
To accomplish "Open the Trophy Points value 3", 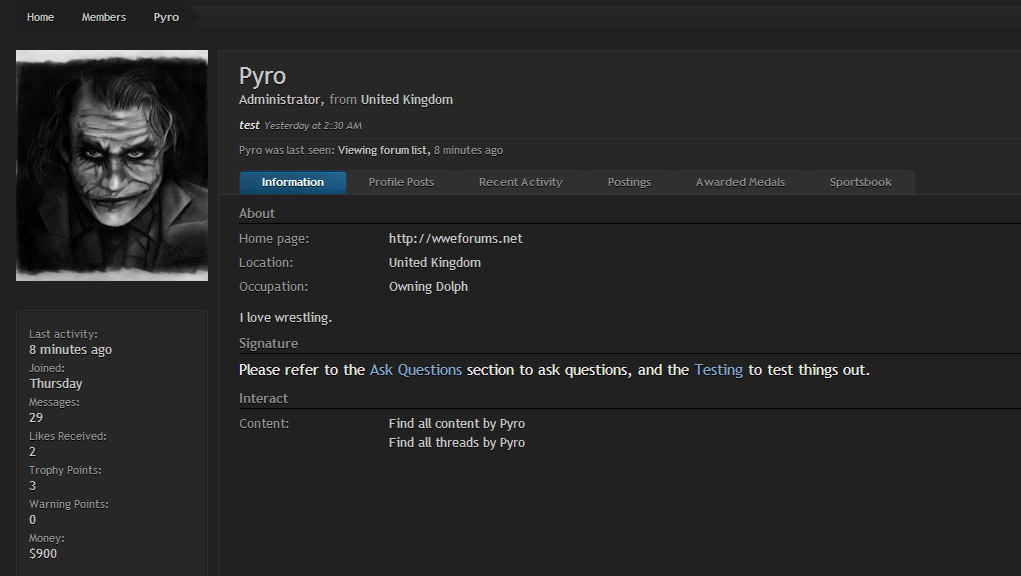I will click(x=33, y=486).
